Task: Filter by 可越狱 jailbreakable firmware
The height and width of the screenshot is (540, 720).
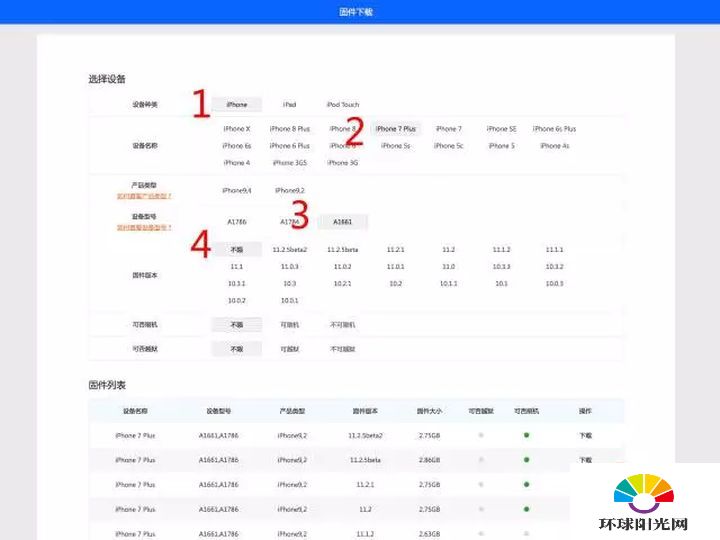Action: [x=290, y=349]
